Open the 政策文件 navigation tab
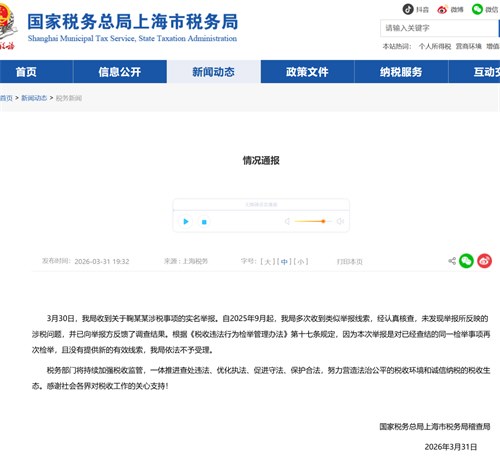This screenshot has height=457, width=500. coord(307,72)
